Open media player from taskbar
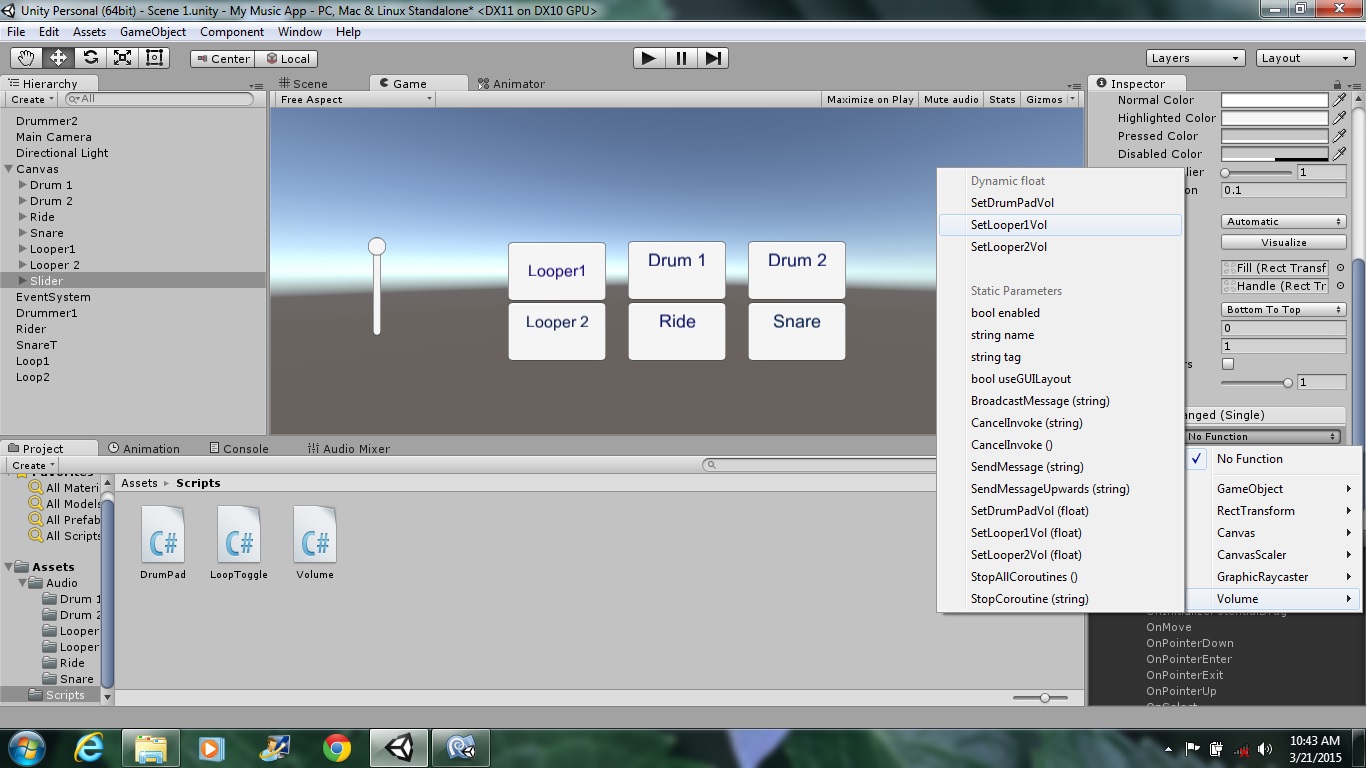This screenshot has height=768, width=1366. [211, 747]
